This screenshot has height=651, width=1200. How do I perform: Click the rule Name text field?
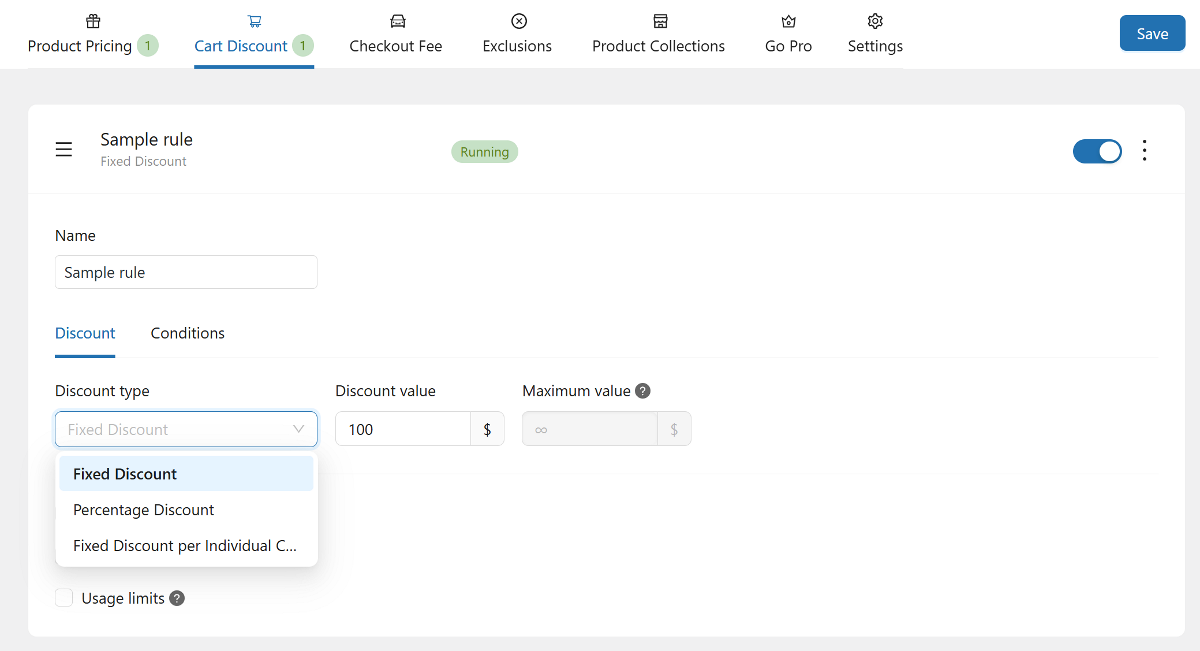pyautogui.click(x=186, y=272)
